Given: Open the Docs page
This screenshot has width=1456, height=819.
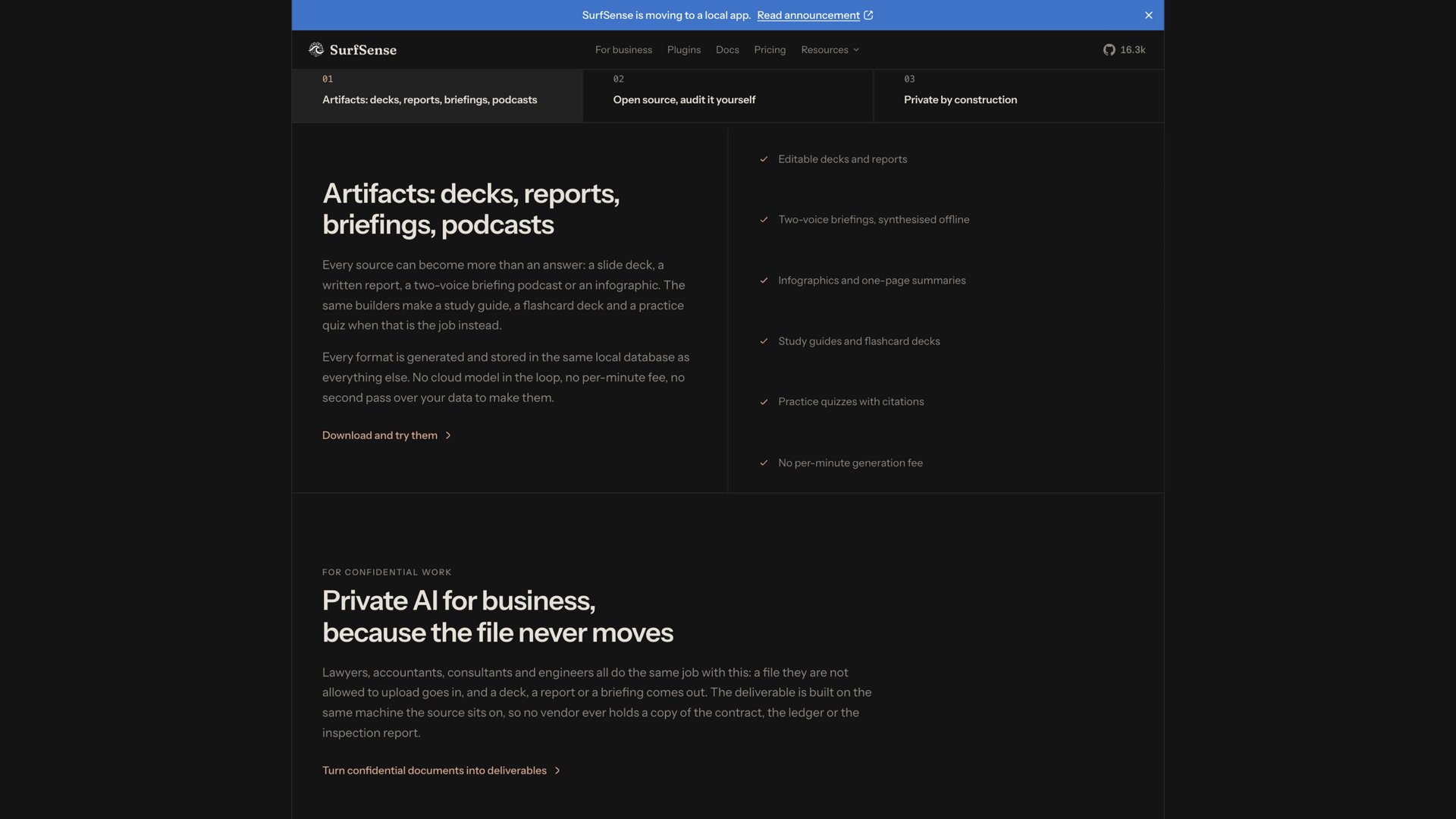Looking at the screenshot, I should [x=727, y=50].
